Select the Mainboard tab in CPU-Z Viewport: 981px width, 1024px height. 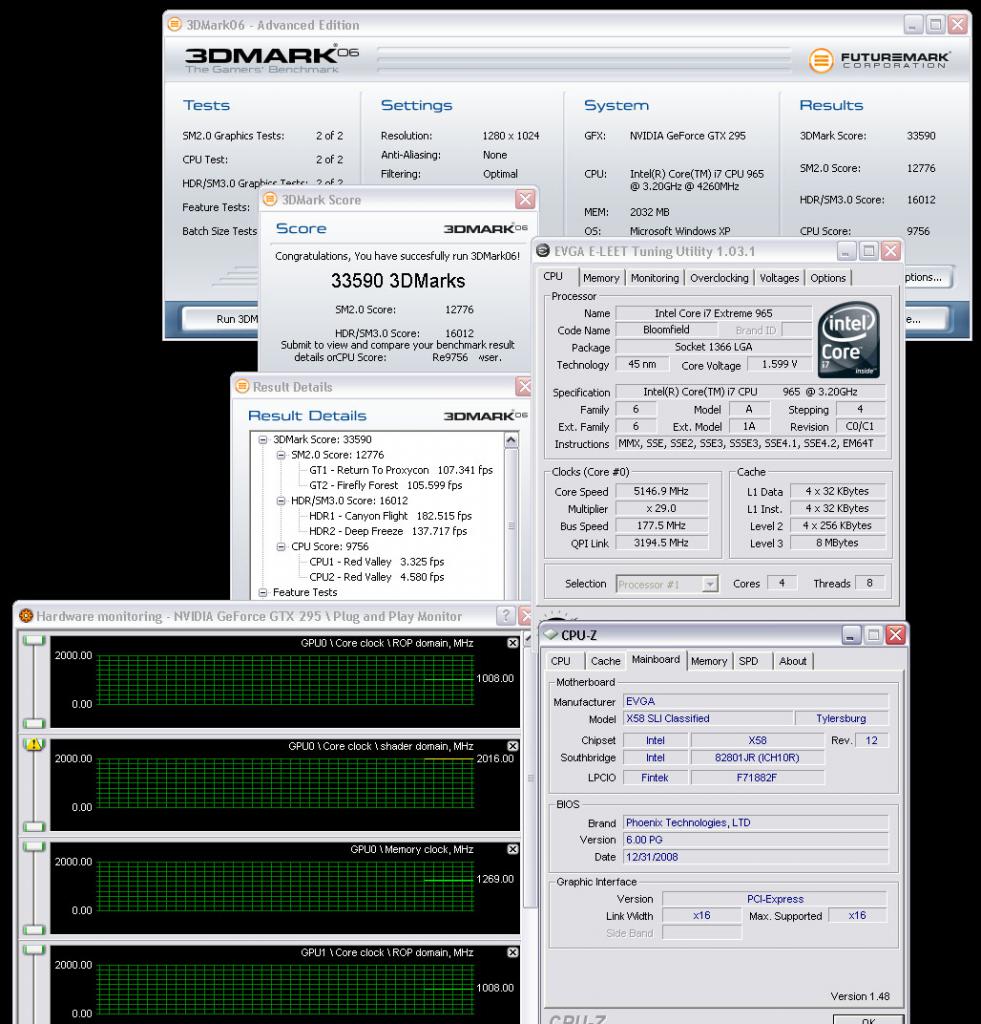tap(656, 660)
